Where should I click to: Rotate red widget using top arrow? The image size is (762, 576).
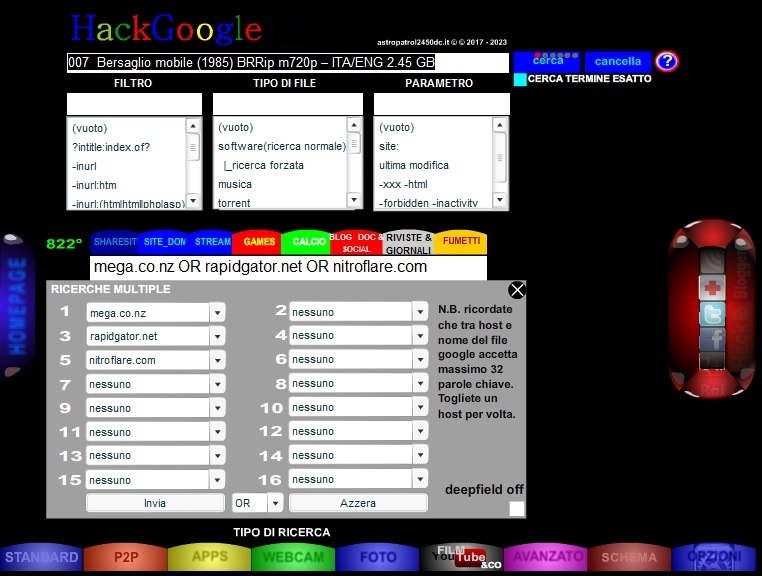point(712,232)
